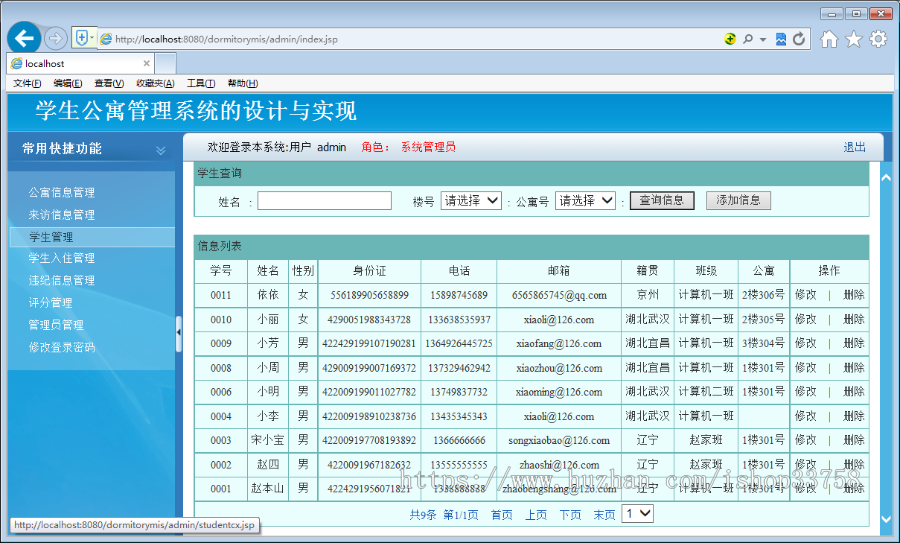Click 删除 for student 0003 宋小宝
The width and height of the screenshot is (900, 543).
click(x=854, y=440)
